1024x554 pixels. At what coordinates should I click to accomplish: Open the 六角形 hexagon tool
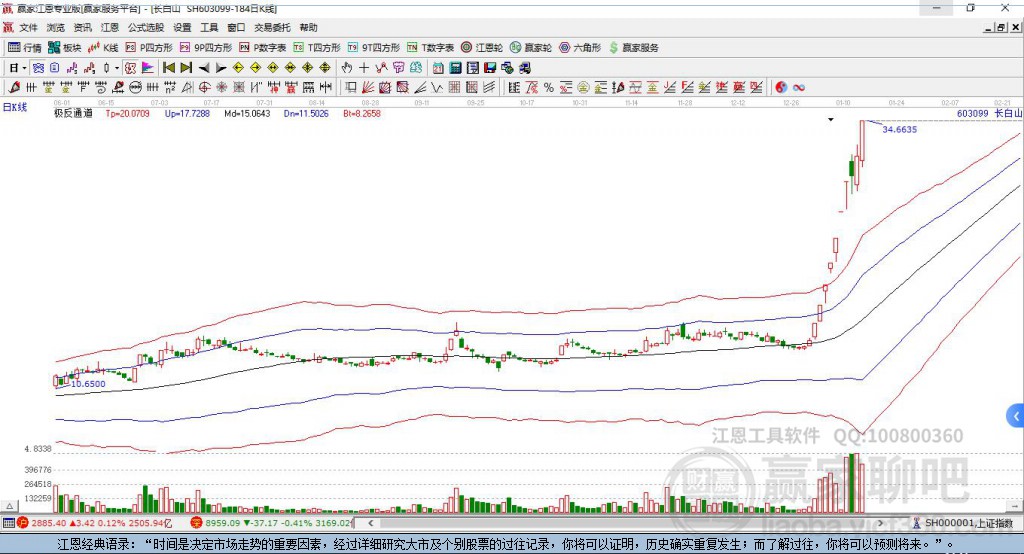(x=580, y=48)
